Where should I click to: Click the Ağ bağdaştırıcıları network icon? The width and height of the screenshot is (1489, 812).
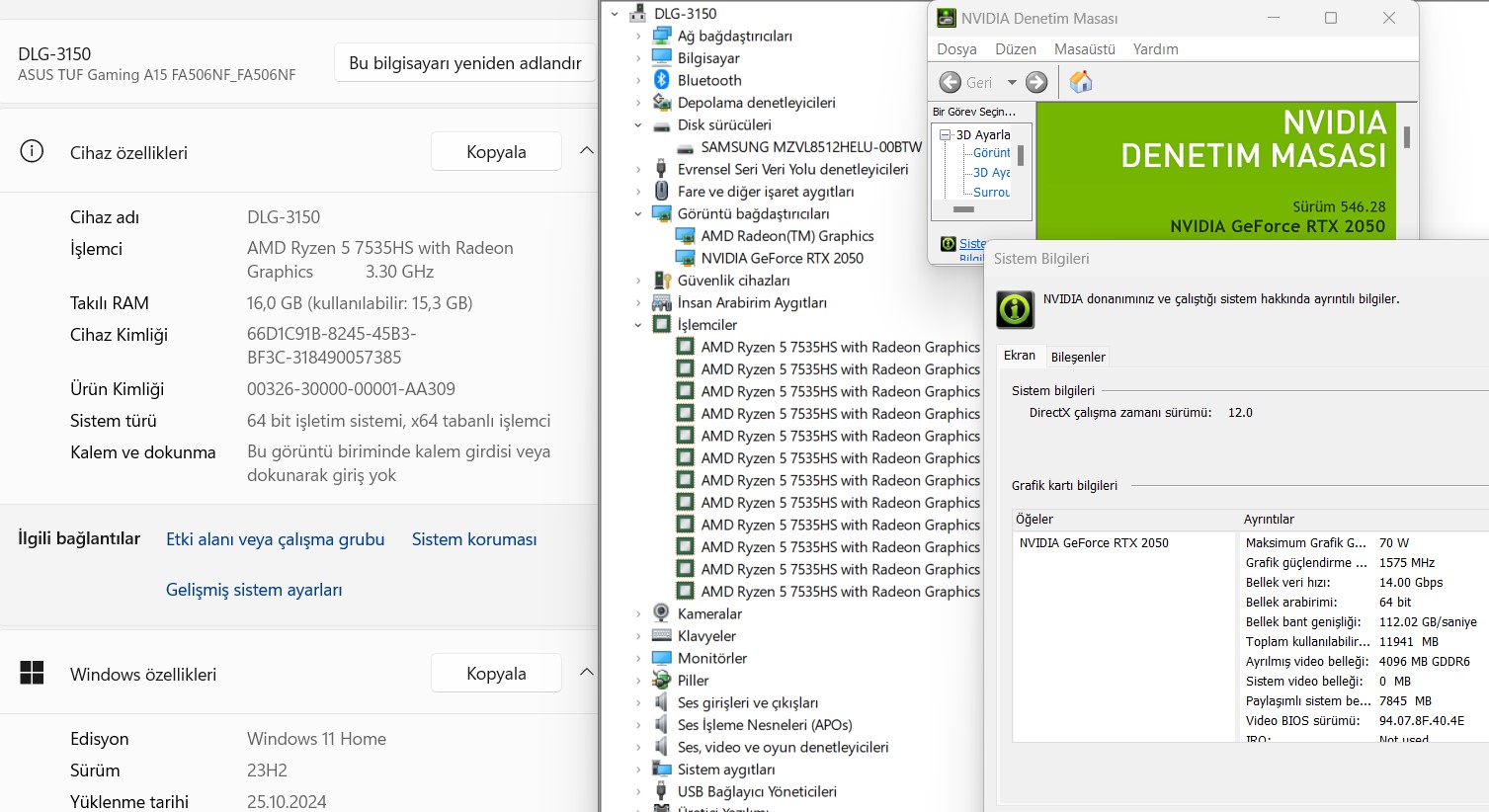point(662,36)
